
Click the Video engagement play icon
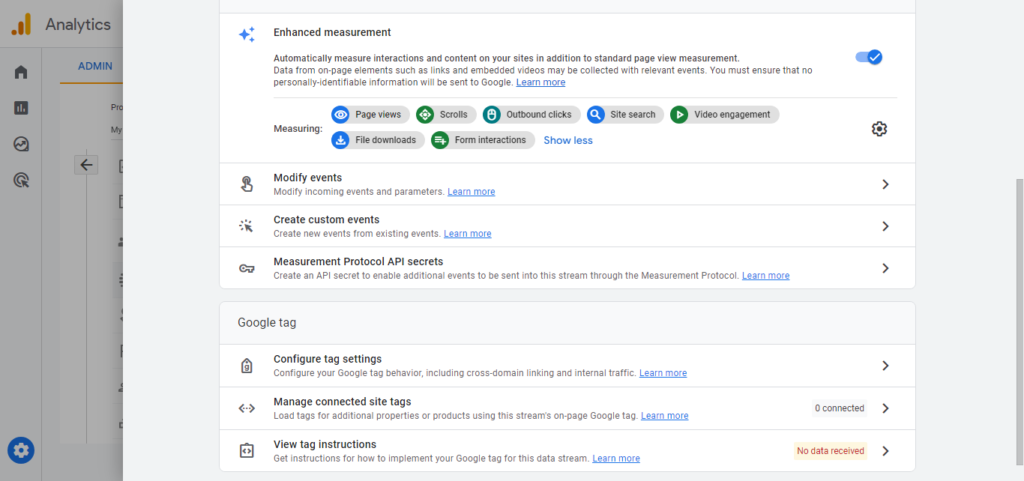click(679, 115)
